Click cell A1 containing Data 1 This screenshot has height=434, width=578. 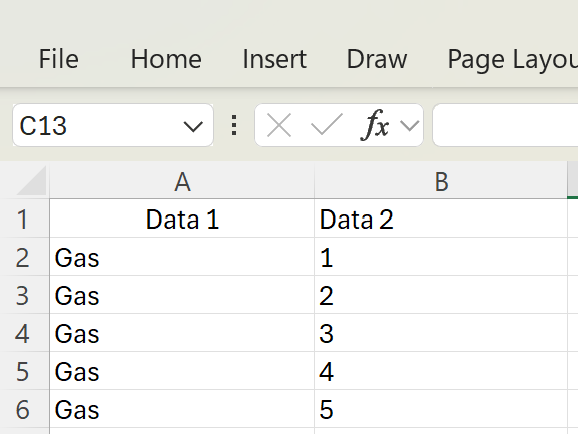182,219
